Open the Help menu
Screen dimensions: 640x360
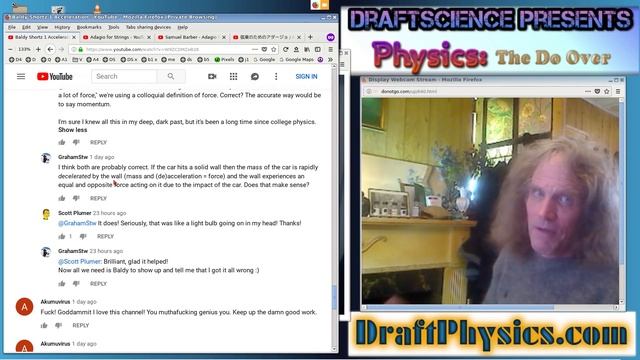point(182,27)
